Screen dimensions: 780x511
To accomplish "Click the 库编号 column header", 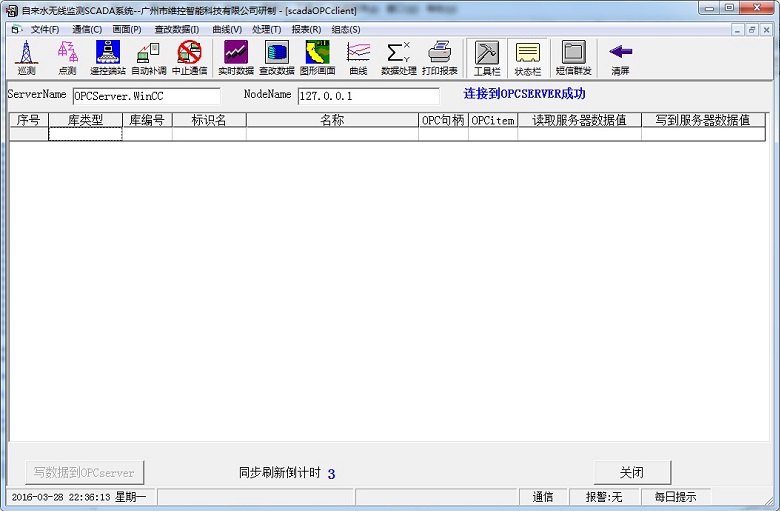I will coord(147,120).
